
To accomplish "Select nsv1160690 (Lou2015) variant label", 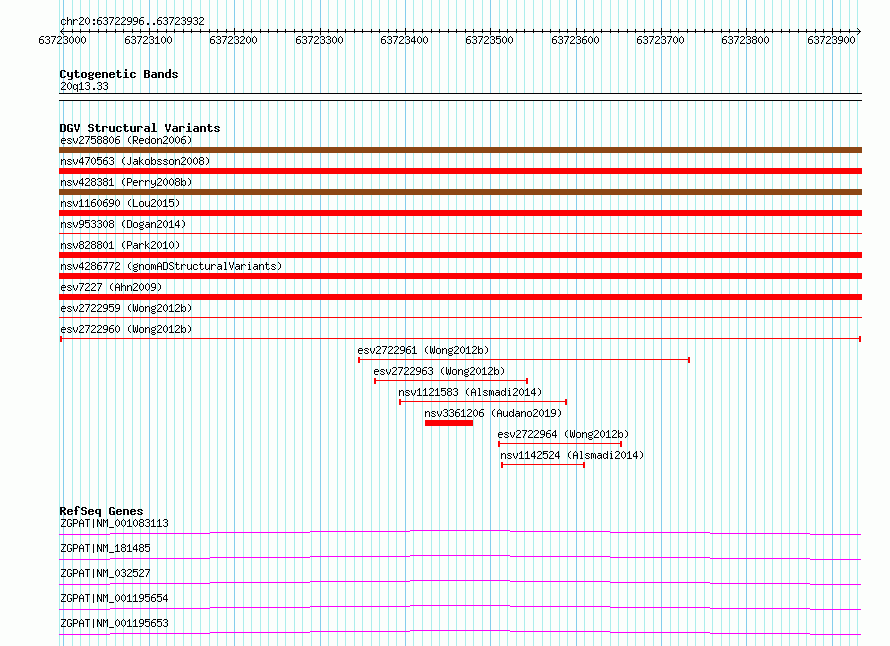I will coord(120,203).
